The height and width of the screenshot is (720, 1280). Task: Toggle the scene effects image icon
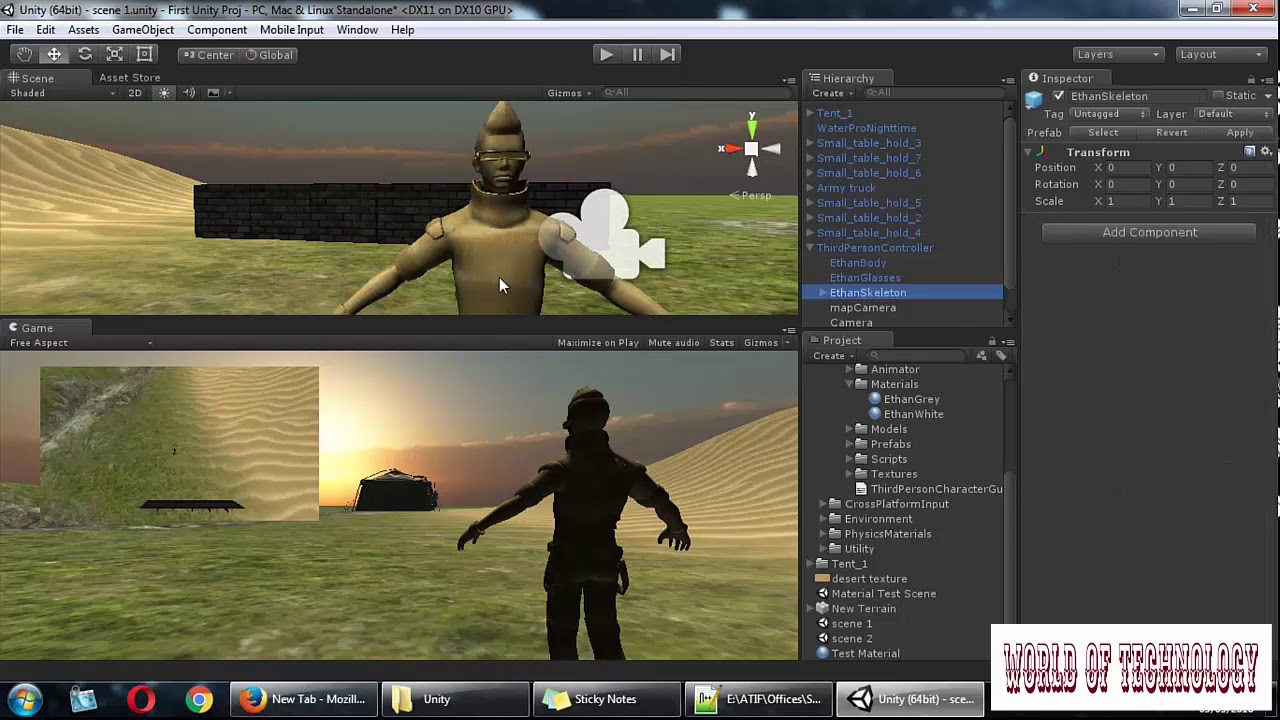(213, 93)
